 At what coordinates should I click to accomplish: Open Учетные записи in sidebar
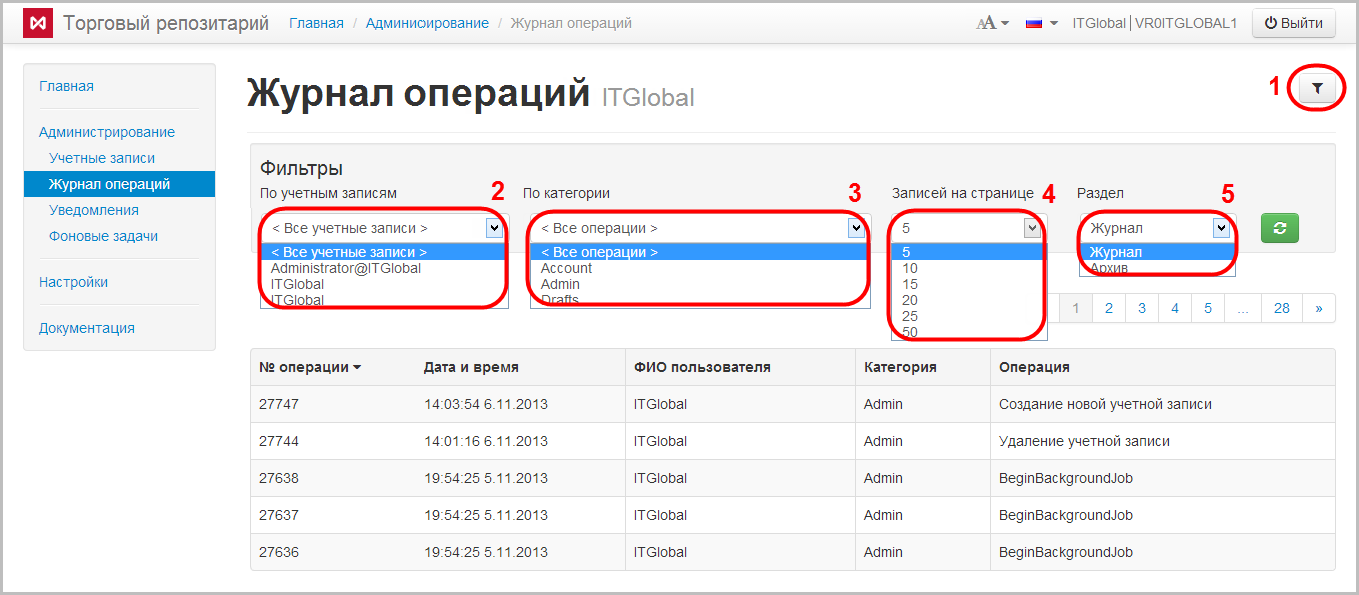click(102, 158)
